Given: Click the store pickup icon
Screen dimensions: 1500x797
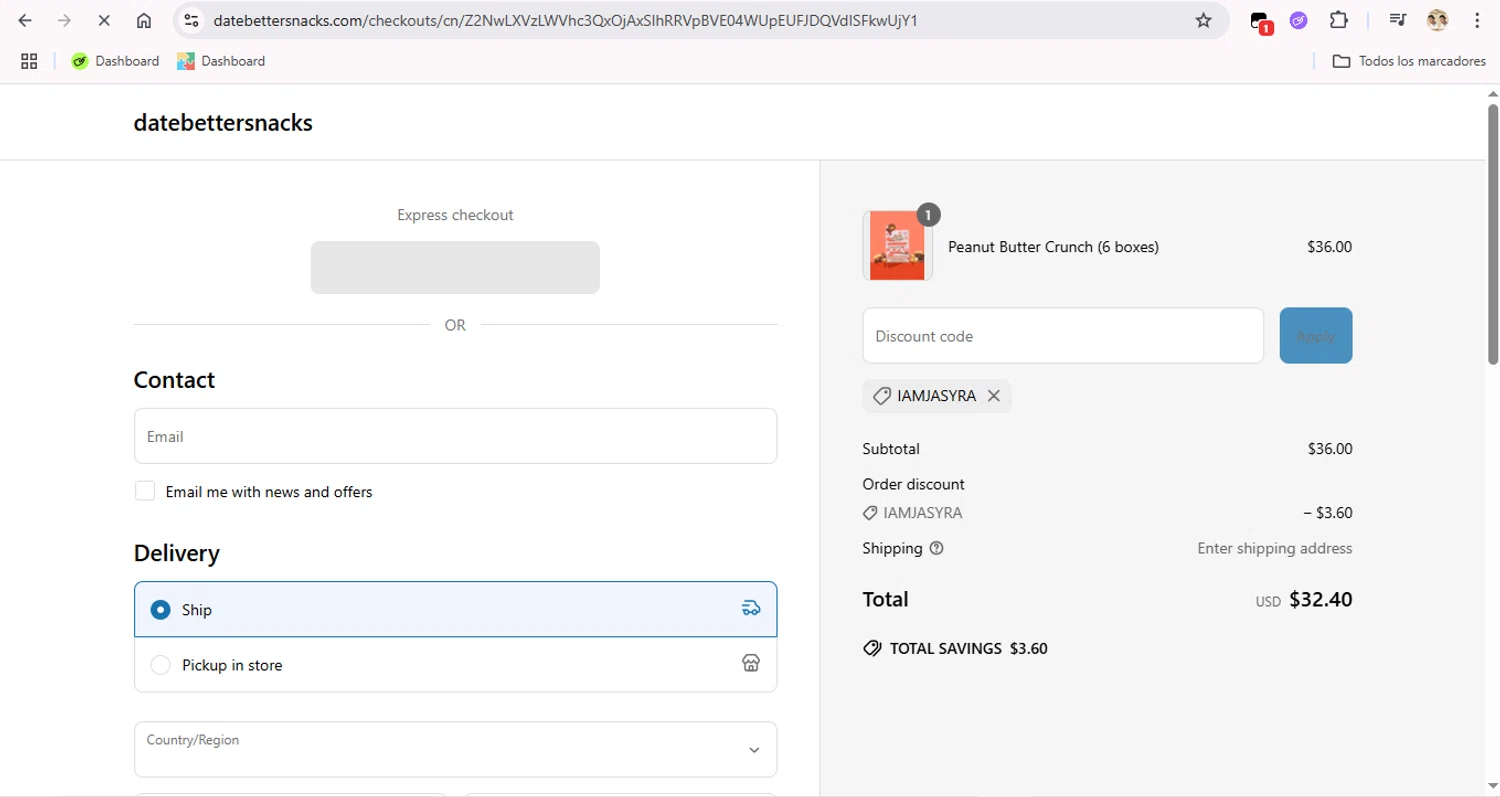Looking at the screenshot, I should pyautogui.click(x=751, y=663).
